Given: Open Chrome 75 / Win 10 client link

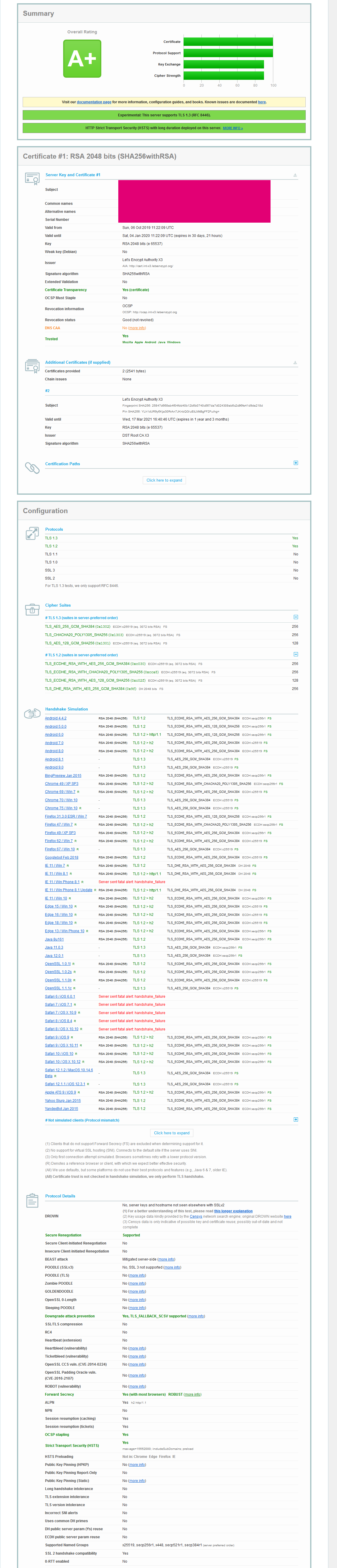Looking at the screenshot, I should coord(61,808).
